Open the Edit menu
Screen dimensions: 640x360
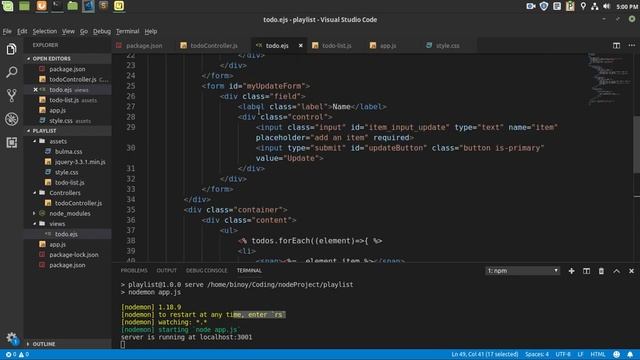click(x=22, y=31)
